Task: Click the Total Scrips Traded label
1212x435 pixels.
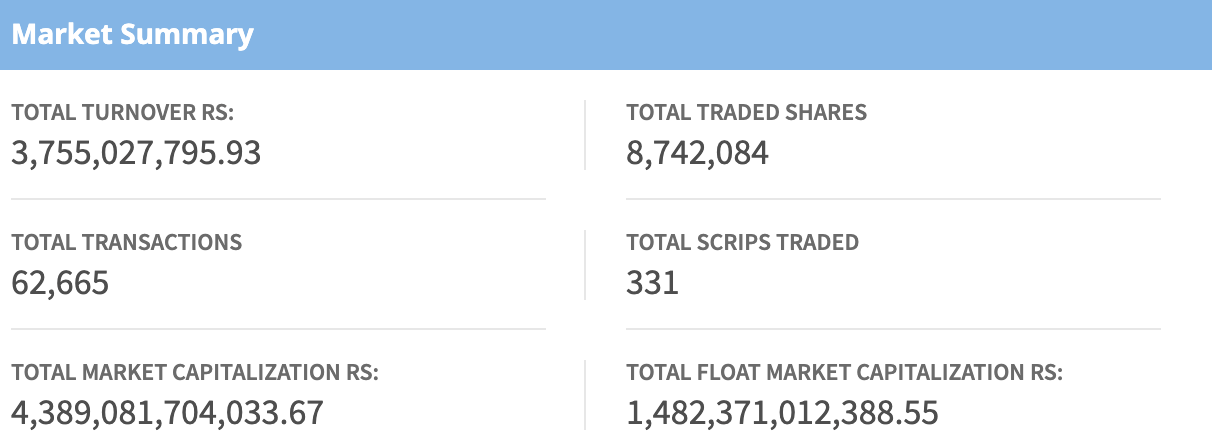Action: pyautogui.click(x=742, y=242)
